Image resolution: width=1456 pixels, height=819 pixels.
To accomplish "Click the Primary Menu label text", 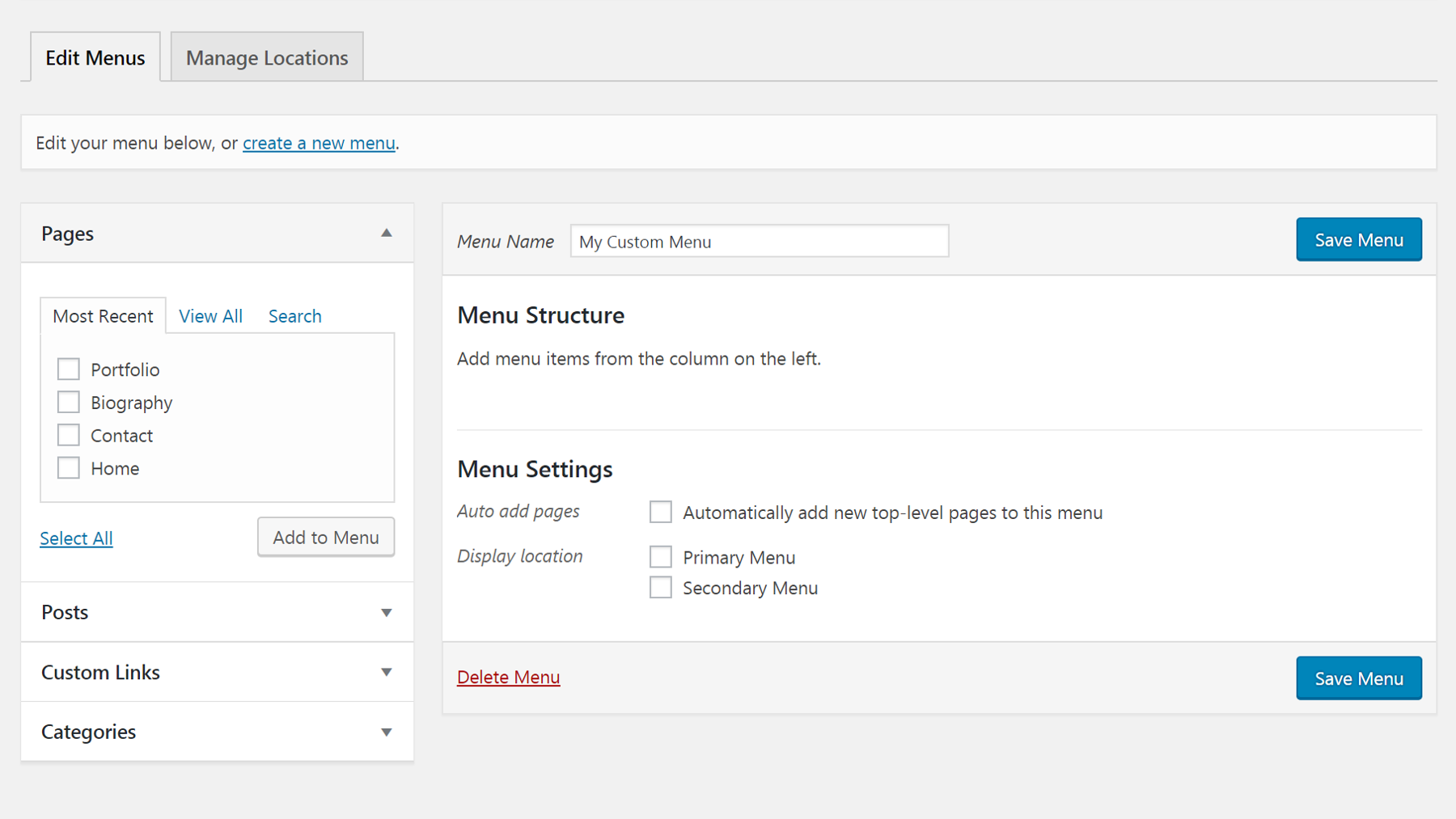I will tap(739, 558).
